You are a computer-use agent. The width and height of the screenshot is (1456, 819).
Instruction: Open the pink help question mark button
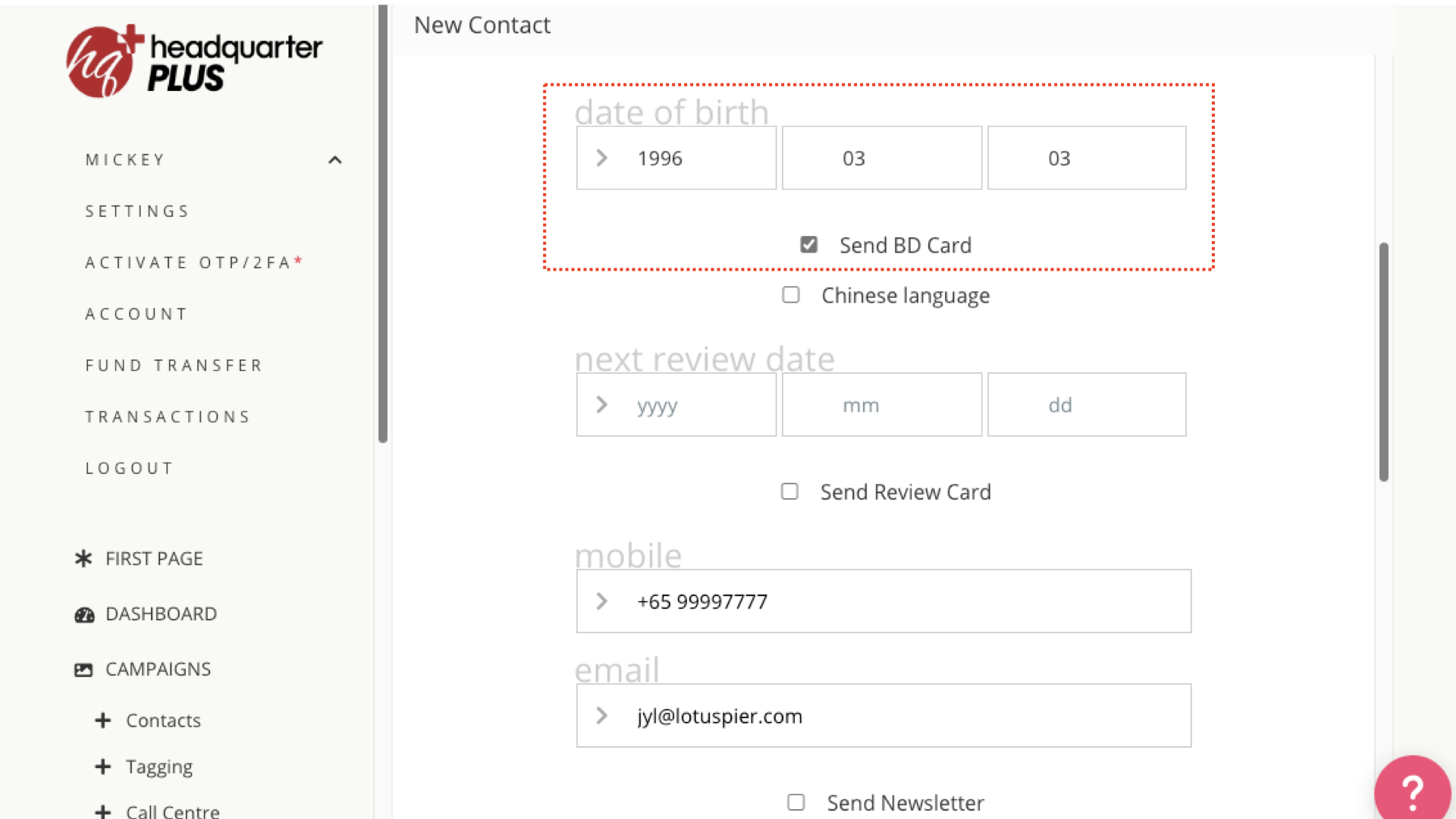pyautogui.click(x=1412, y=792)
